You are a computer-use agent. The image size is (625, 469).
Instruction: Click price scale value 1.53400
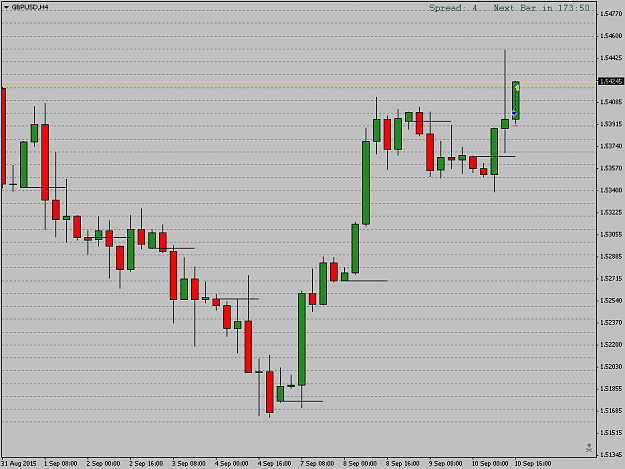pos(611,190)
